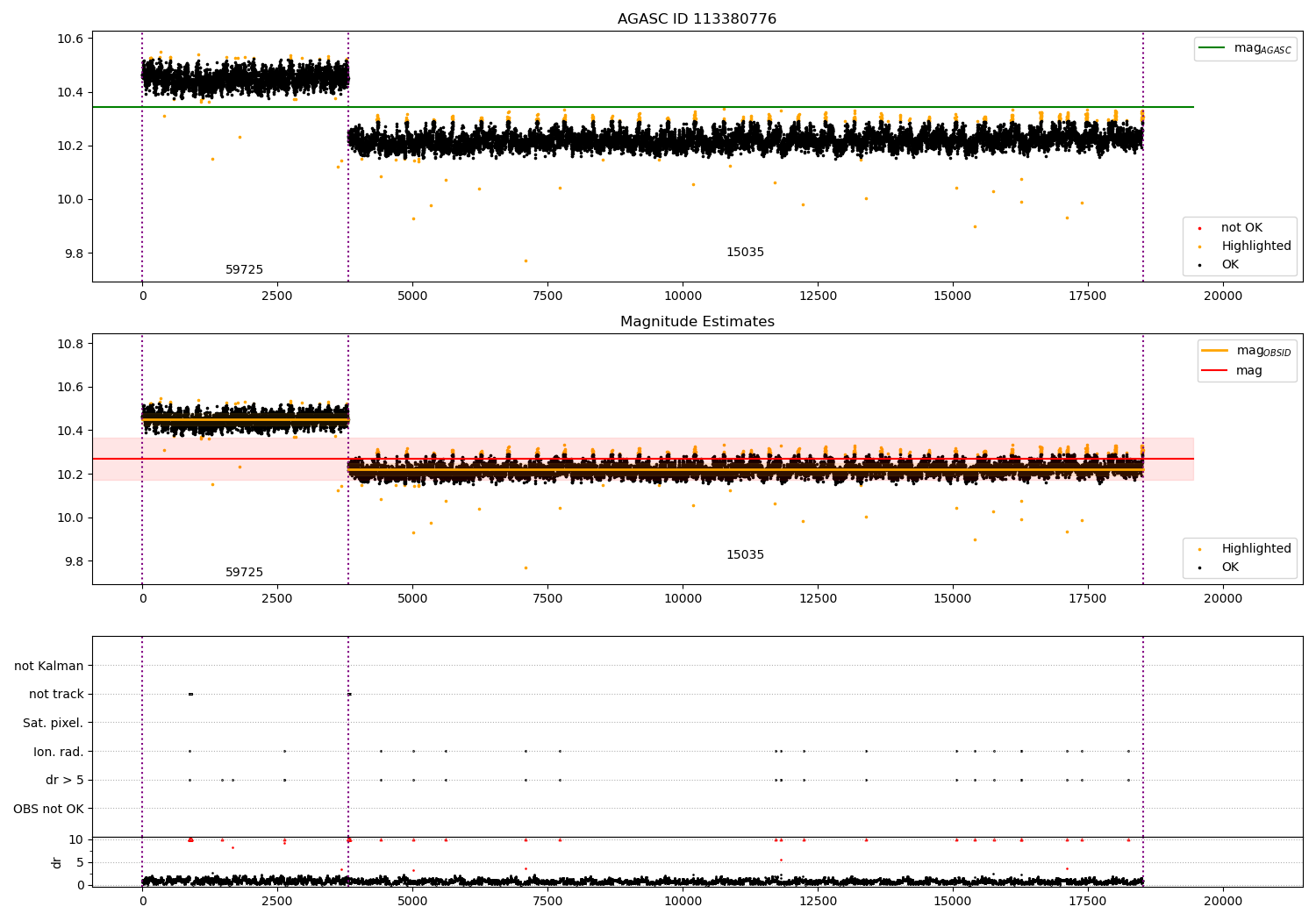Click the "15035" annotation in the top plot
The width and height of the screenshot is (1316, 921).
pyautogui.click(x=745, y=253)
